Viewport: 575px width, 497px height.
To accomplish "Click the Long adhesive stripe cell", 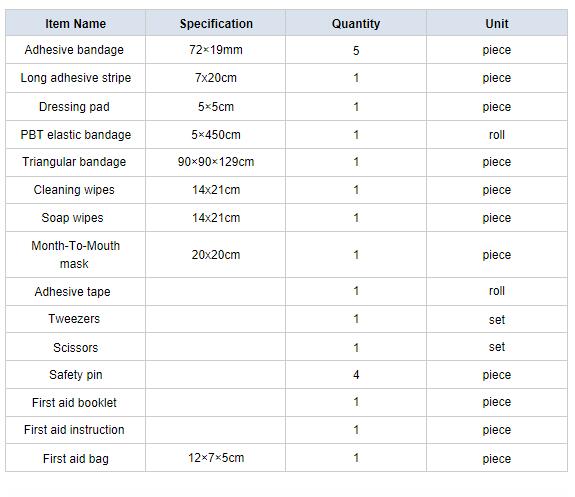I will click(76, 78).
